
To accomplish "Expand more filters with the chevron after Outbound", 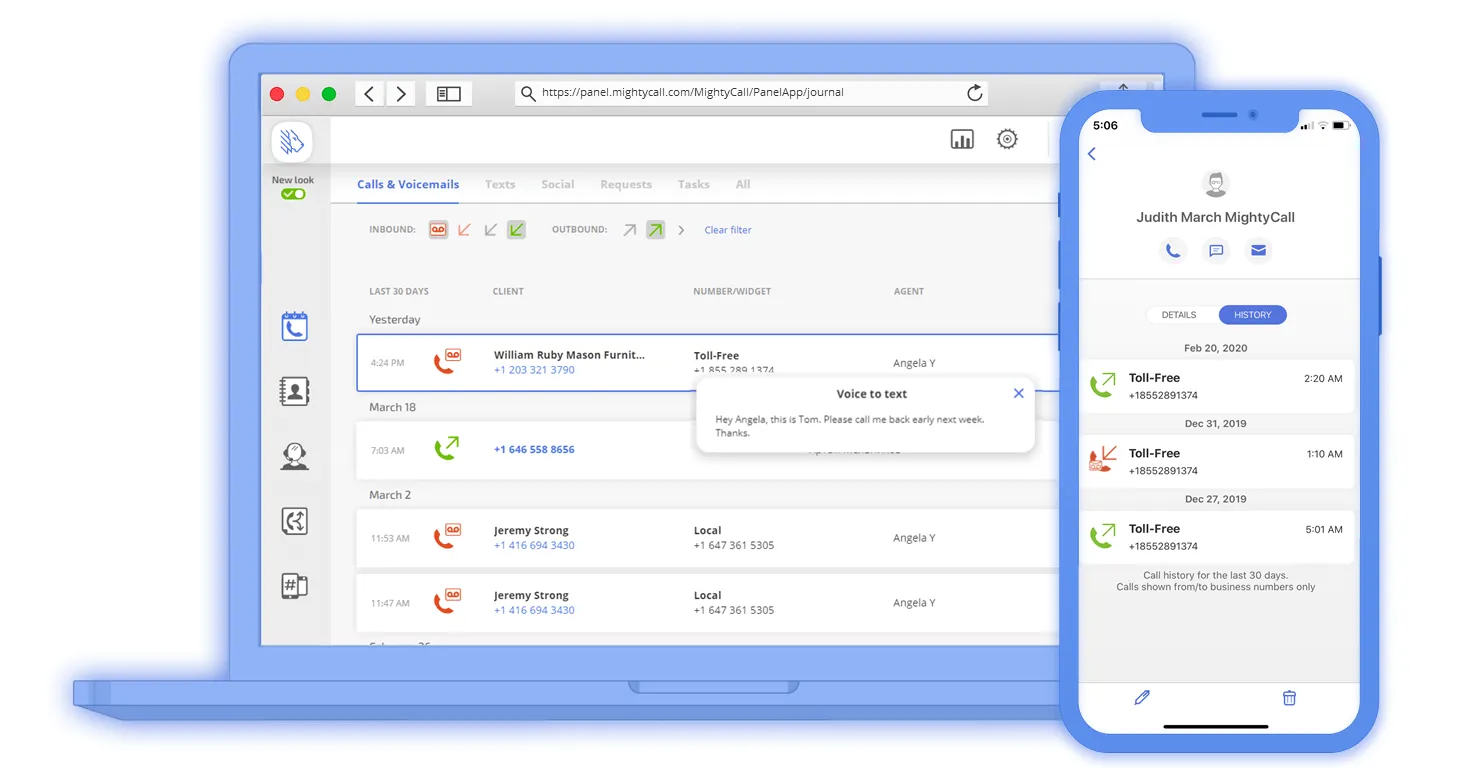I will [681, 230].
